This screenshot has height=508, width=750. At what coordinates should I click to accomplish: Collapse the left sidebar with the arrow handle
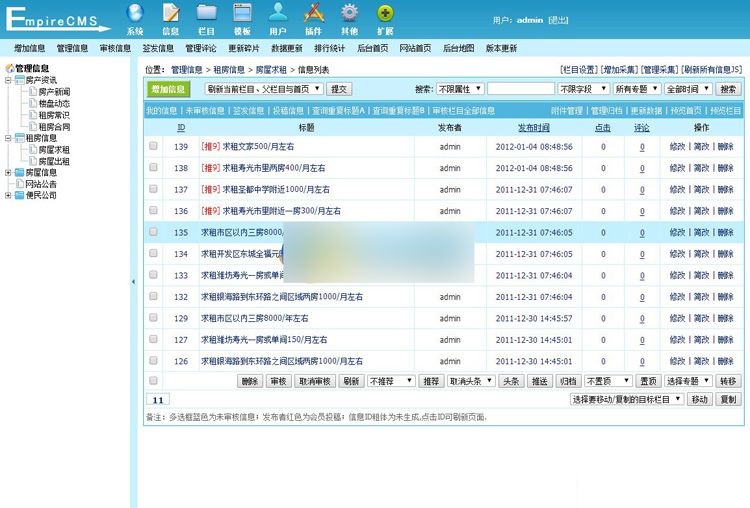coord(133,282)
